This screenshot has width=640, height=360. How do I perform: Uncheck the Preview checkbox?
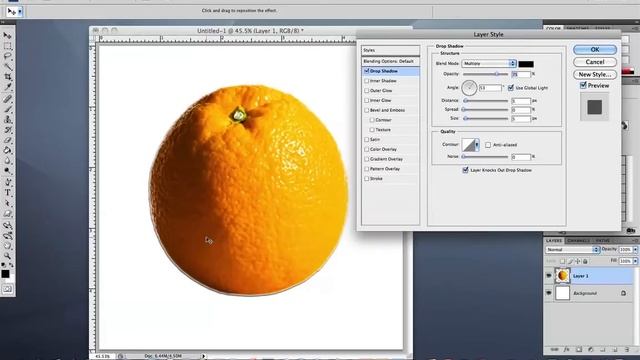coord(583,85)
